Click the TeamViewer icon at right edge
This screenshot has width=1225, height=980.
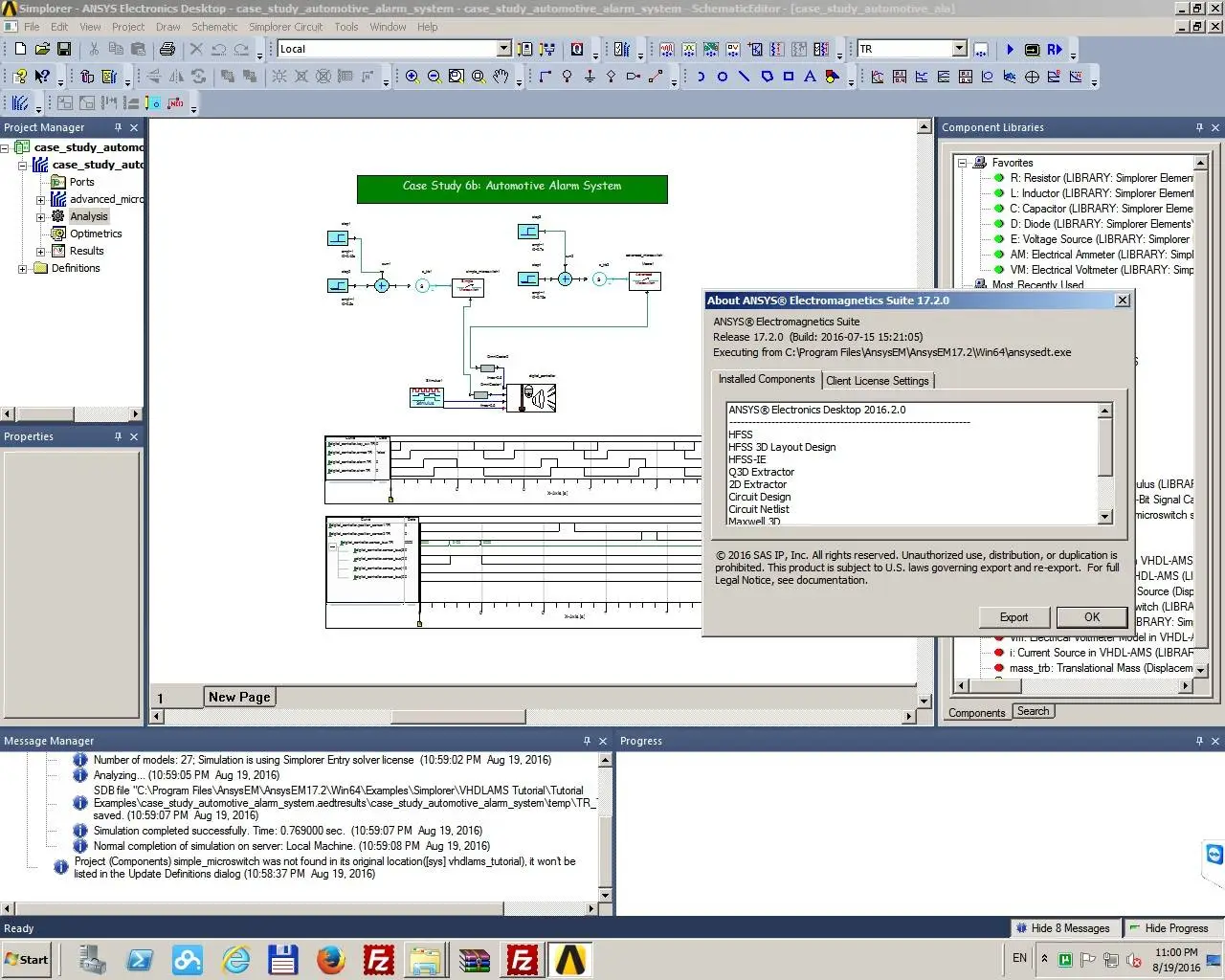(1214, 854)
